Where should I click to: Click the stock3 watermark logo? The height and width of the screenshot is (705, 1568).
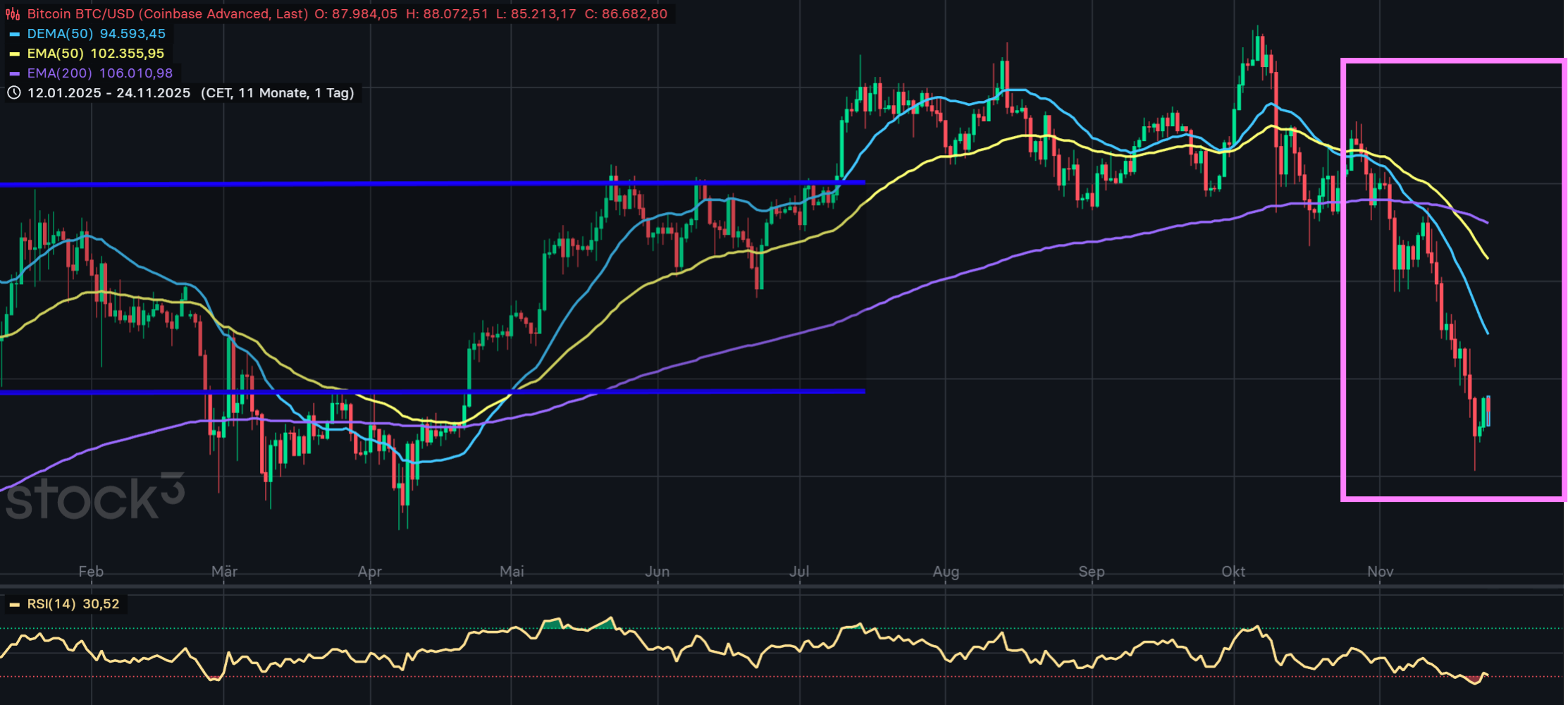tap(95, 498)
